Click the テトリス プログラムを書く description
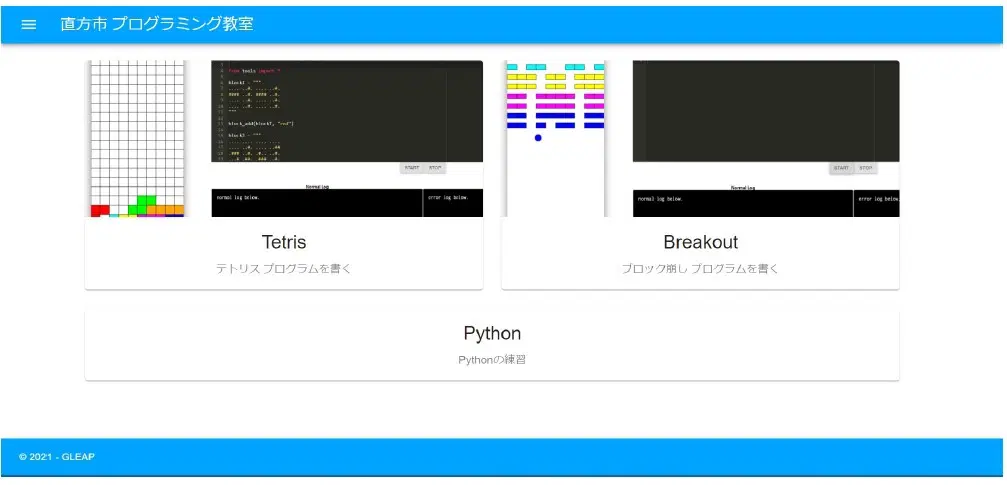This screenshot has height=485, width=1007. [283, 269]
